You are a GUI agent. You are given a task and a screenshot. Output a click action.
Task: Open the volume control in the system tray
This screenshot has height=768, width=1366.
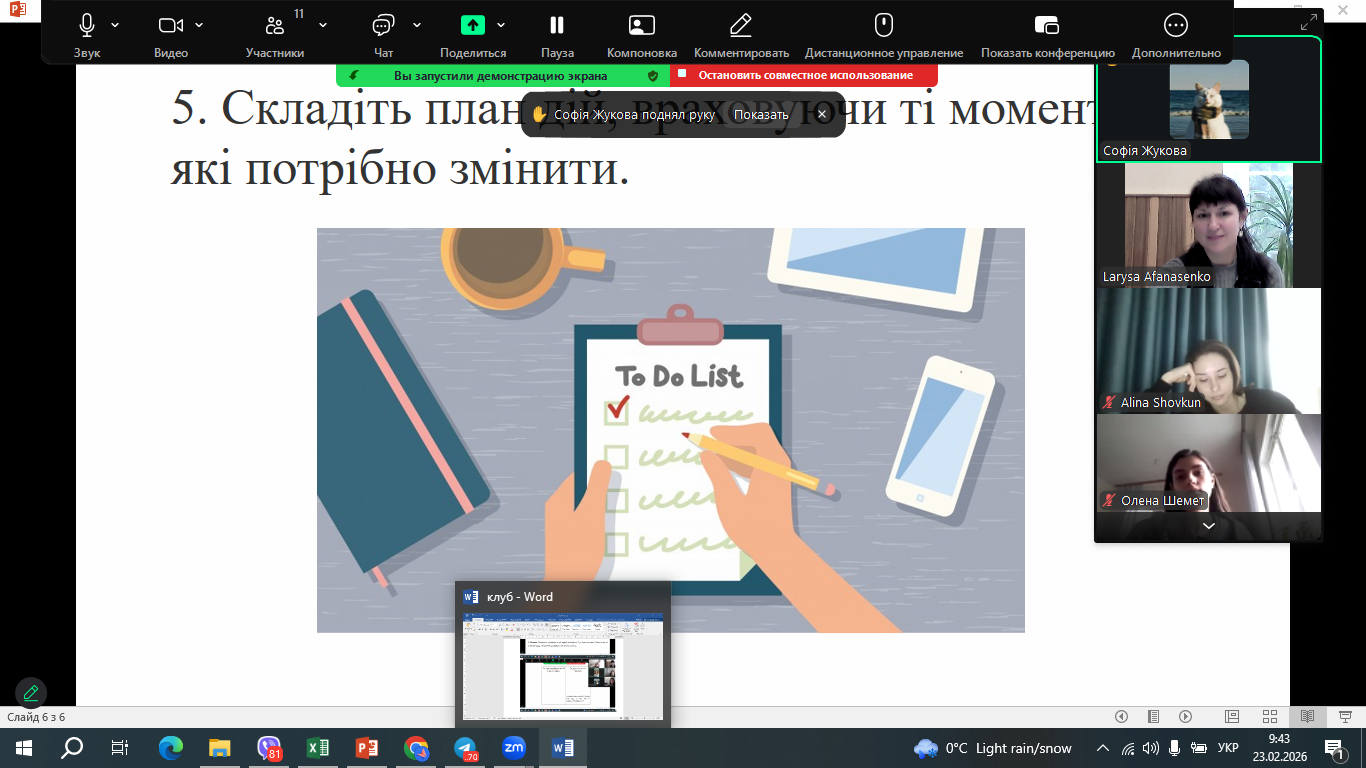[1150, 748]
